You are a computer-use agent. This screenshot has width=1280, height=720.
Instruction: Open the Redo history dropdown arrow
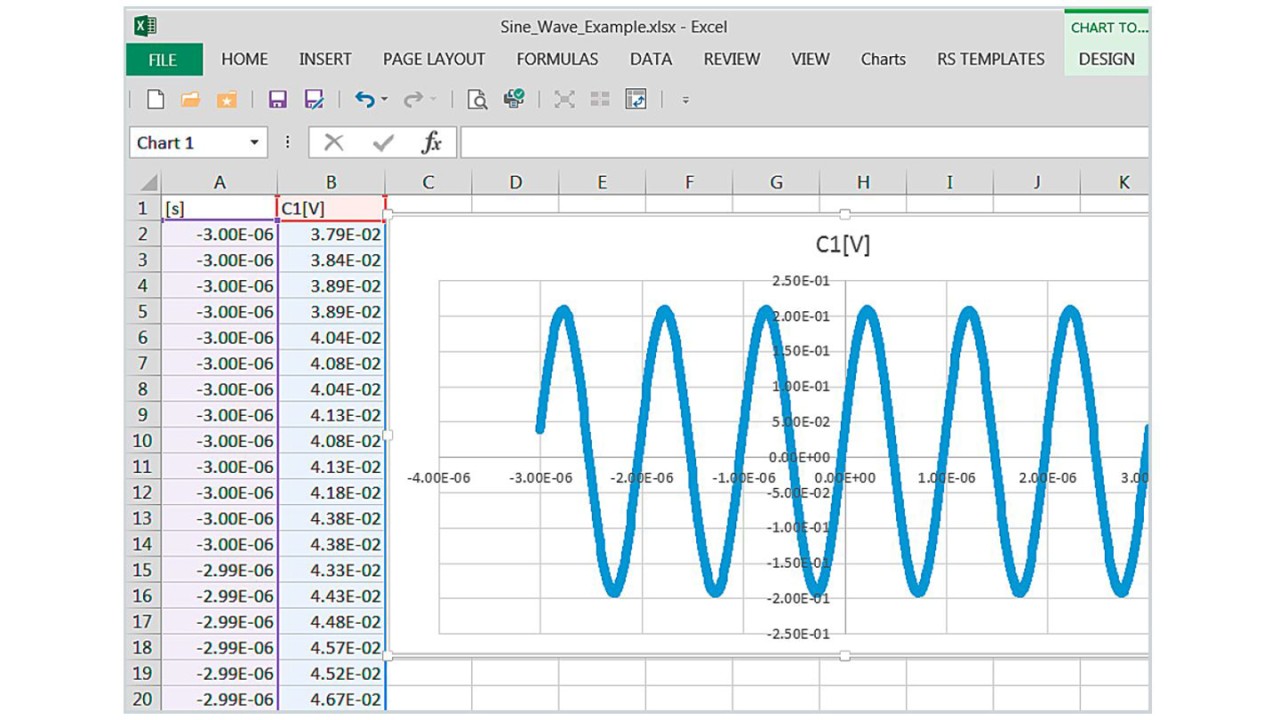tap(433, 99)
